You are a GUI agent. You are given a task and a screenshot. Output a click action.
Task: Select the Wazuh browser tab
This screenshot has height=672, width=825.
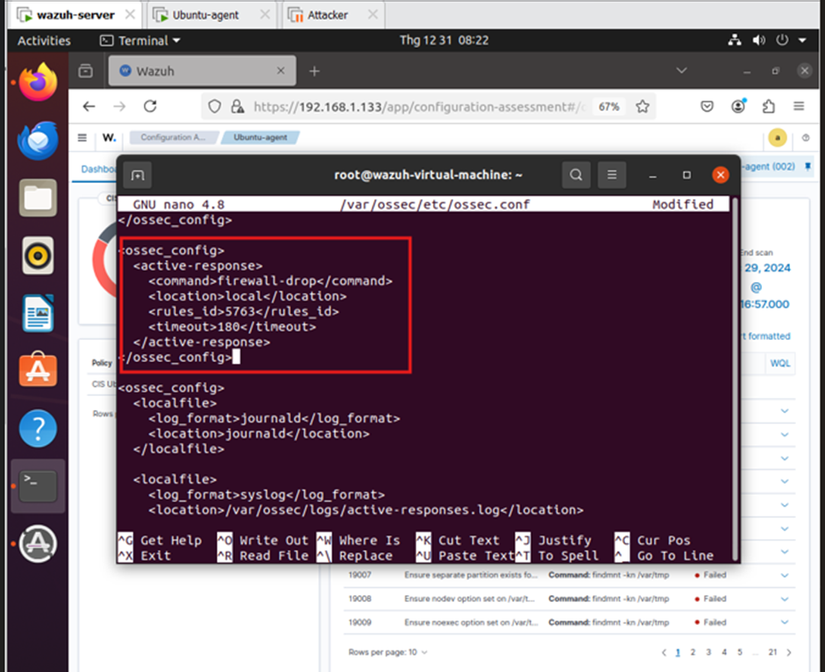pos(202,71)
